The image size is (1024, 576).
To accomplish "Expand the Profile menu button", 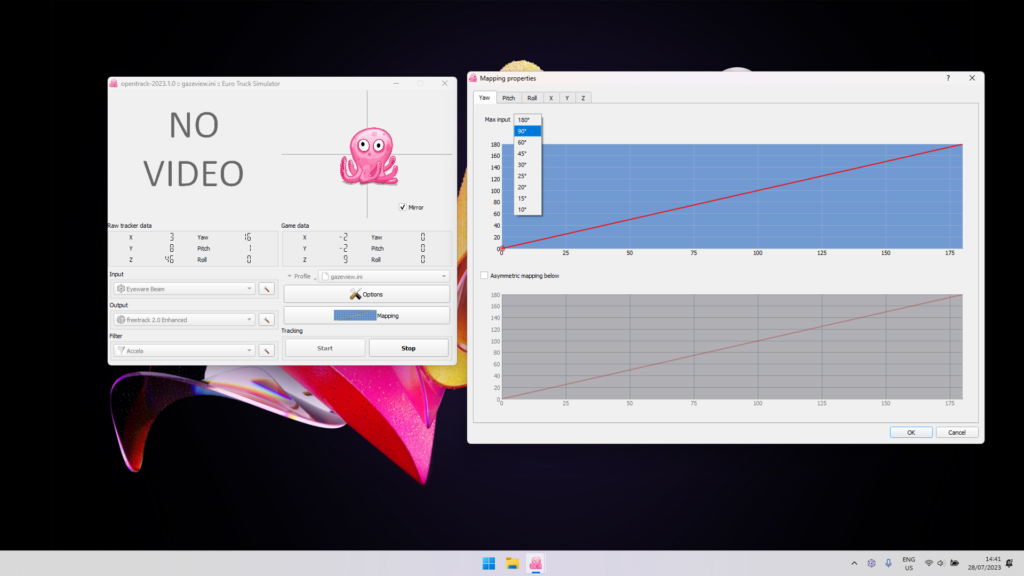I will [x=301, y=276].
